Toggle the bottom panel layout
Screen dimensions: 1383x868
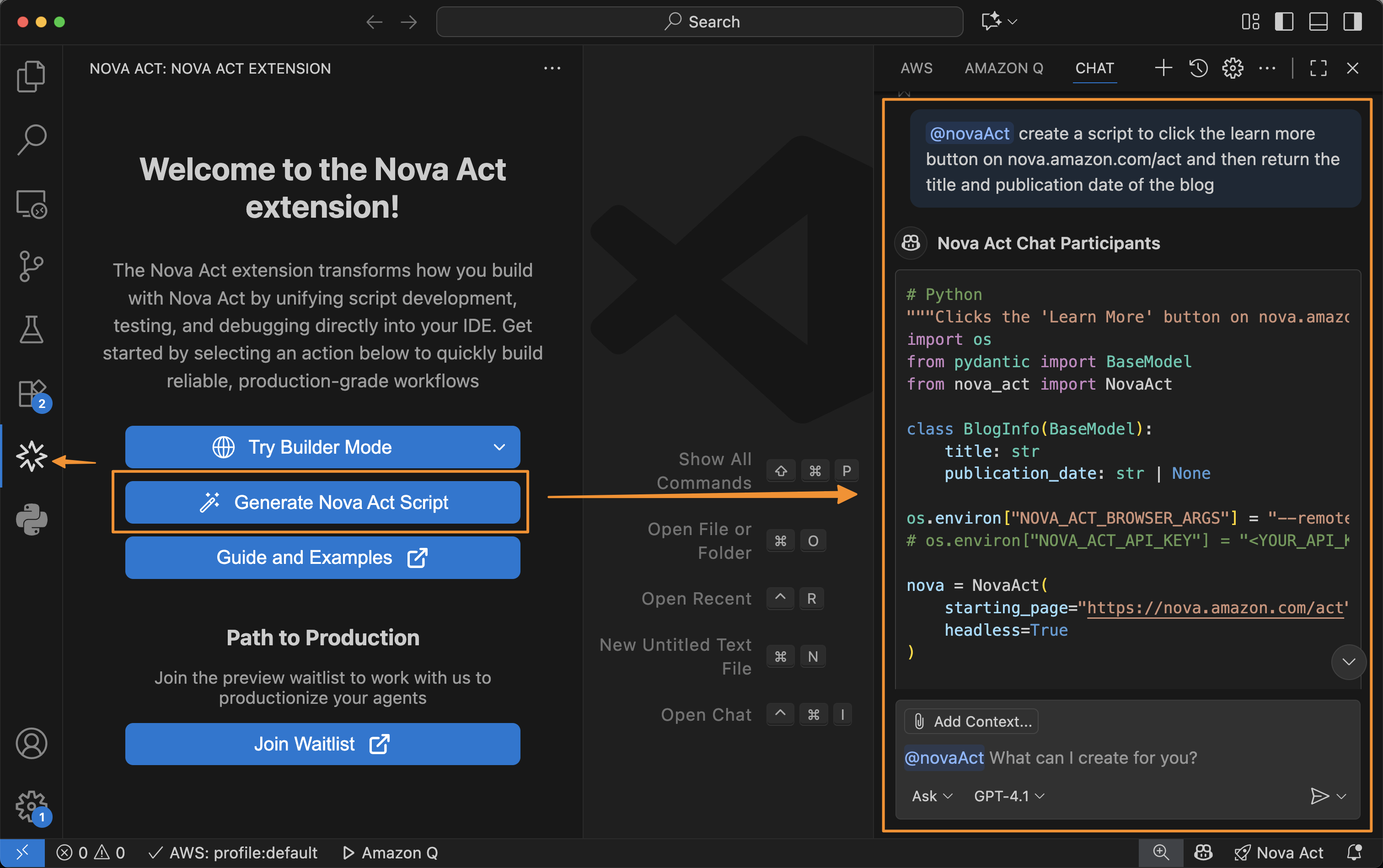(1318, 22)
